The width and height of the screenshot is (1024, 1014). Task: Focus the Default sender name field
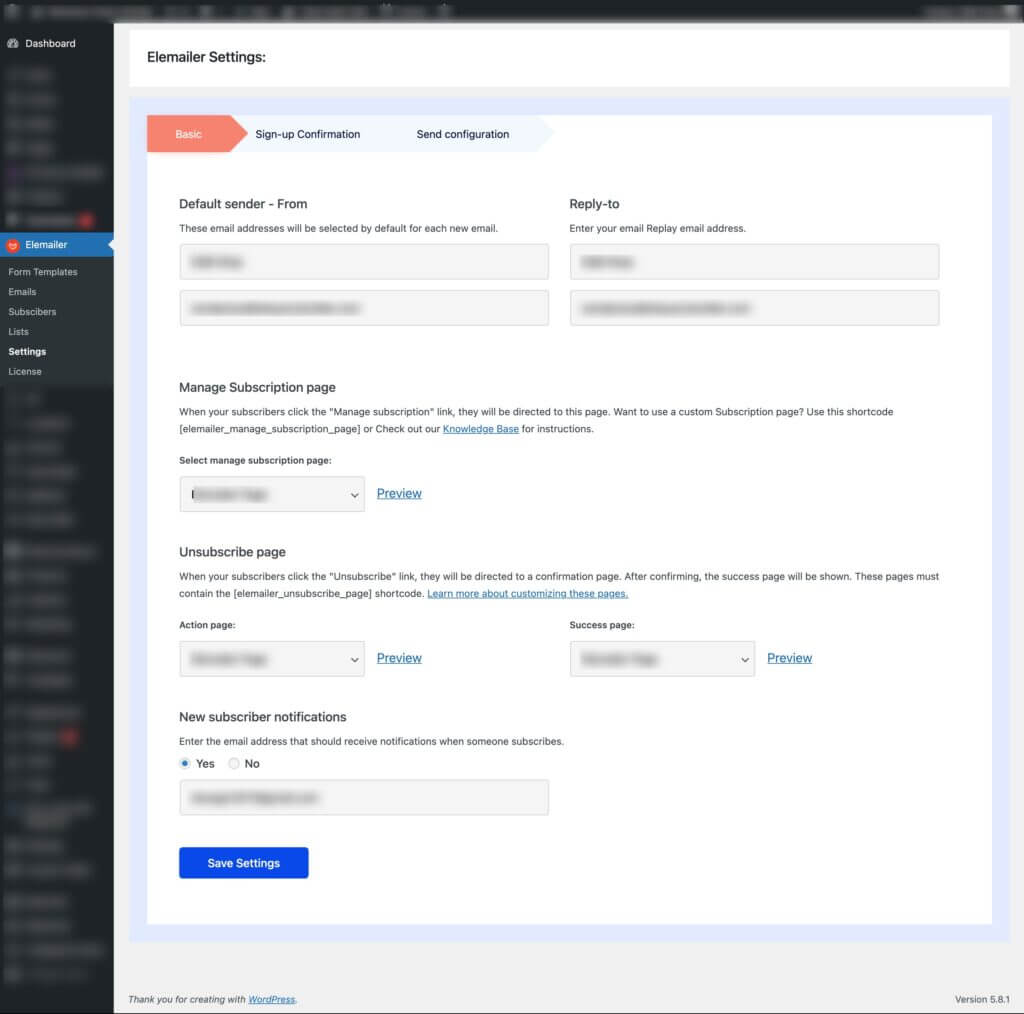tap(364, 262)
